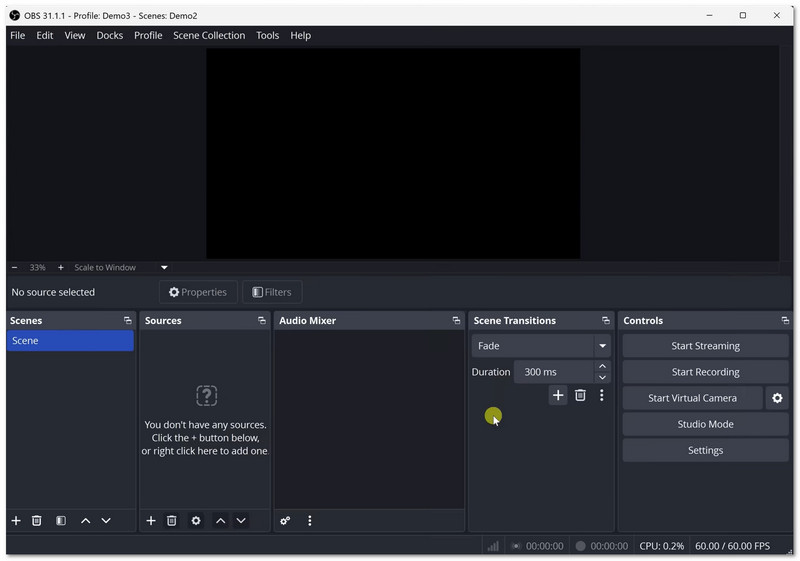Float the Sources dock panel

262,321
